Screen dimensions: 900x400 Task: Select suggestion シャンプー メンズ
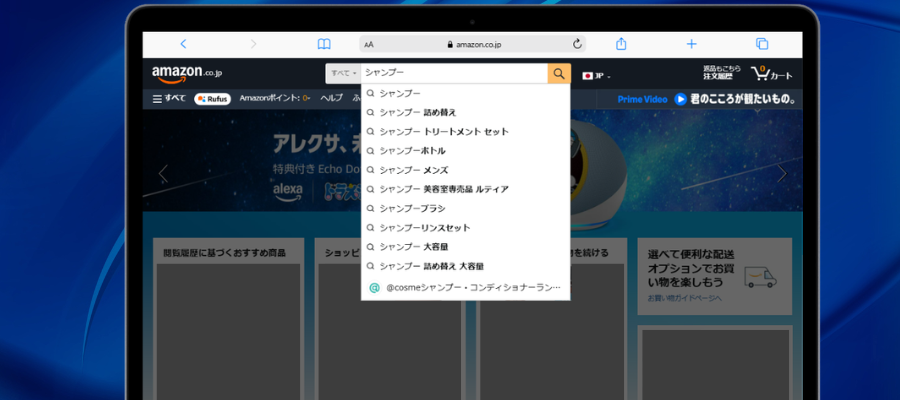[x=465, y=170]
